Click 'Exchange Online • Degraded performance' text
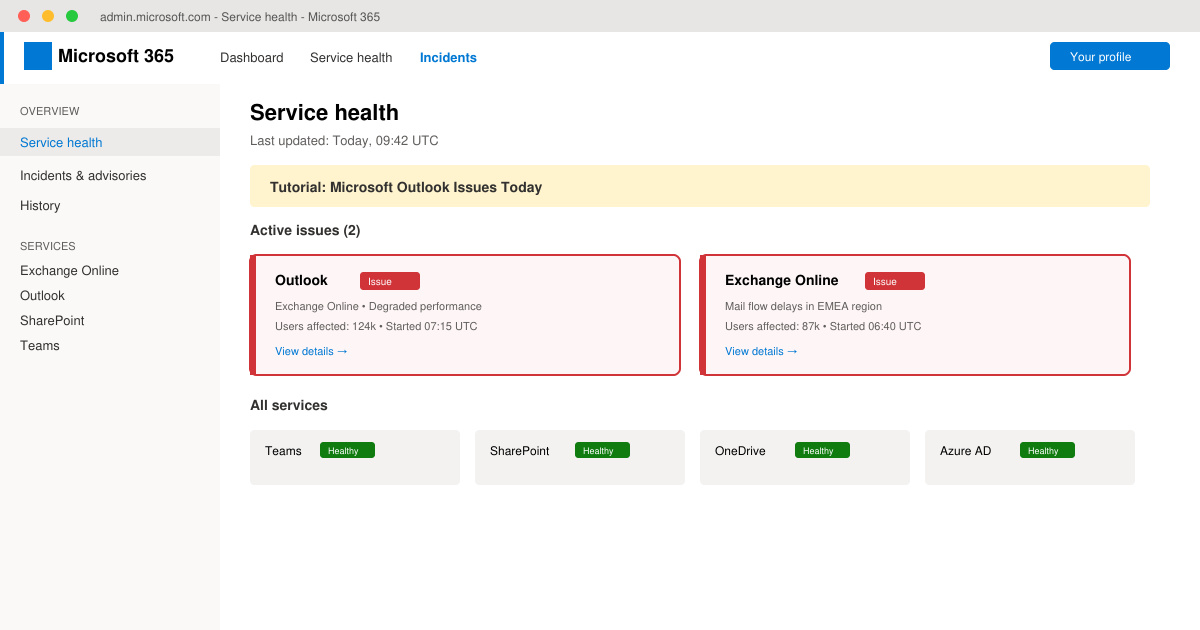Image resolution: width=1200 pixels, height=630 pixels. coord(378,306)
